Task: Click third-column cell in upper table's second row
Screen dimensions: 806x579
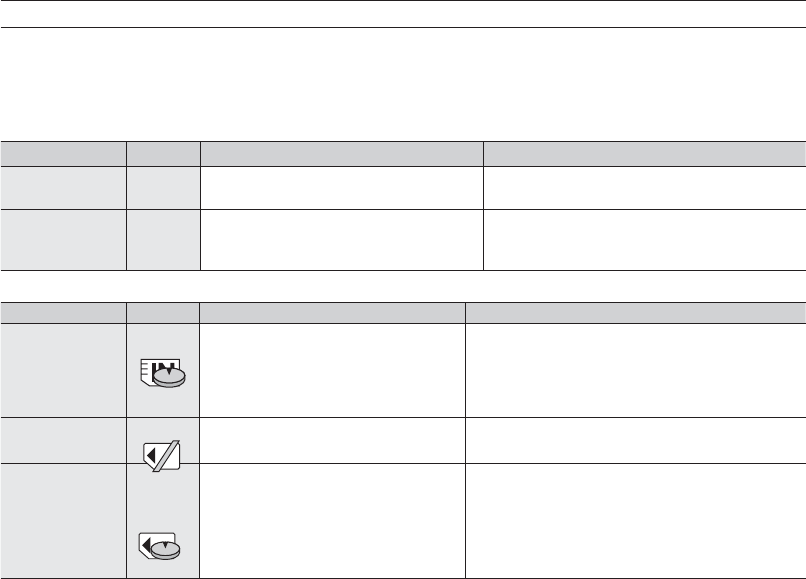Action: 341,238
